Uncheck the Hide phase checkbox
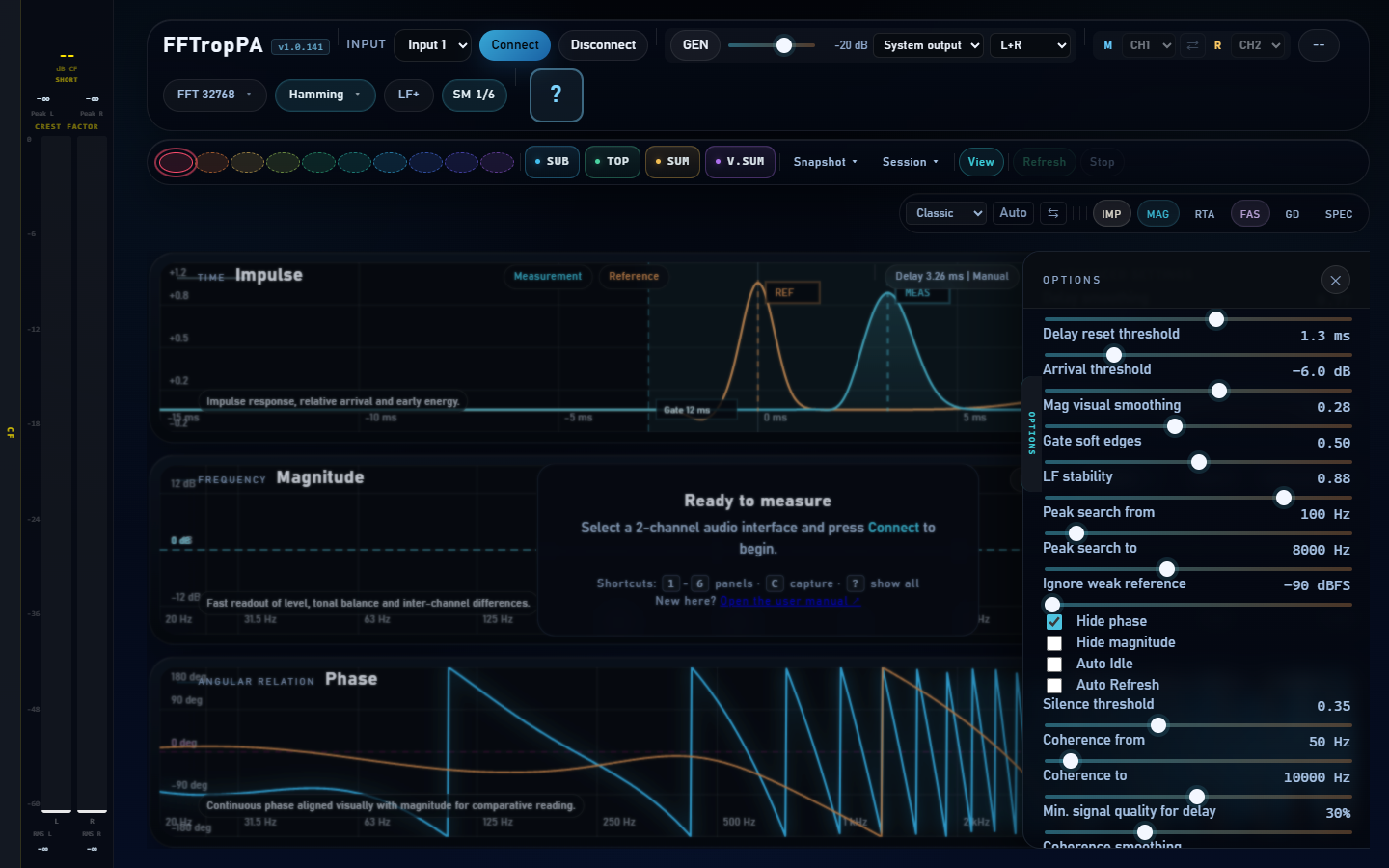 click(x=1054, y=622)
